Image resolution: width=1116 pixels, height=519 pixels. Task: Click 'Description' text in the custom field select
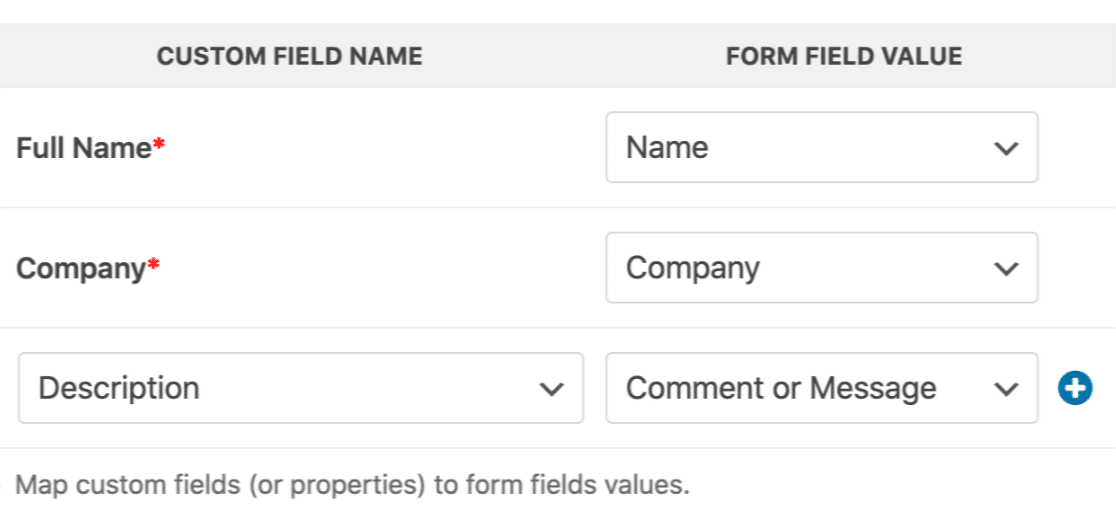(119, 388)
